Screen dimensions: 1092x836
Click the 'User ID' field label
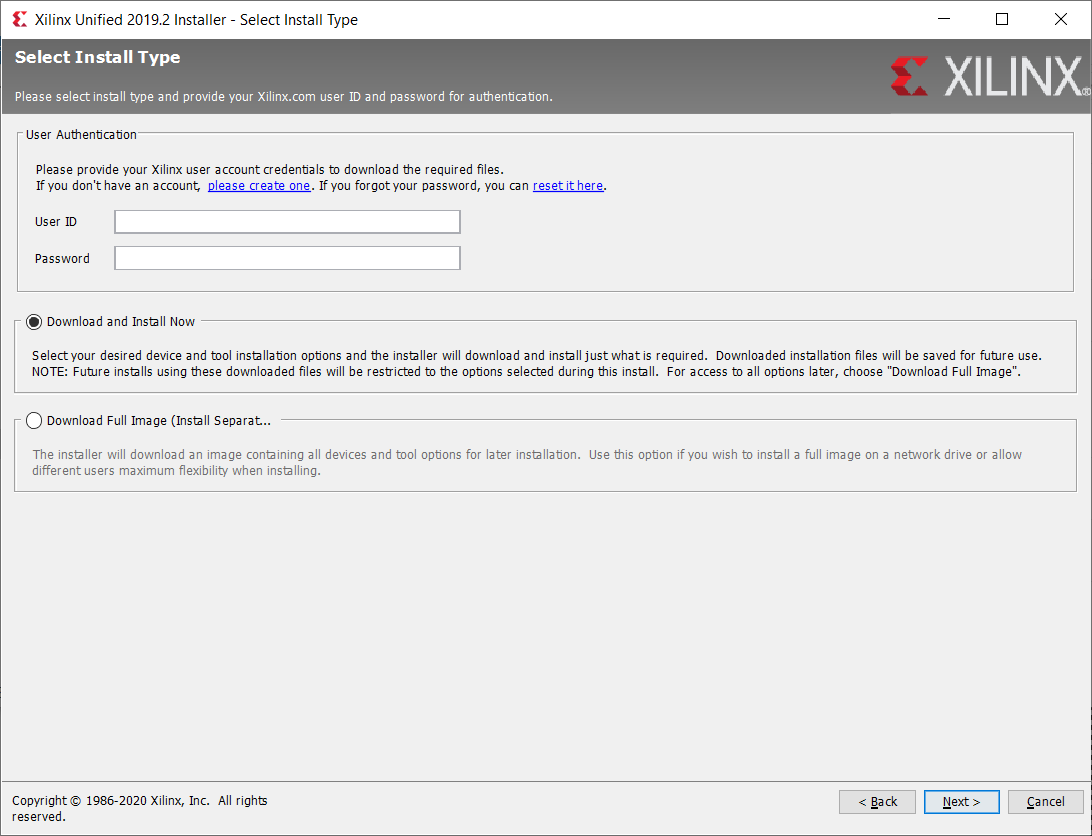[56, 222]
